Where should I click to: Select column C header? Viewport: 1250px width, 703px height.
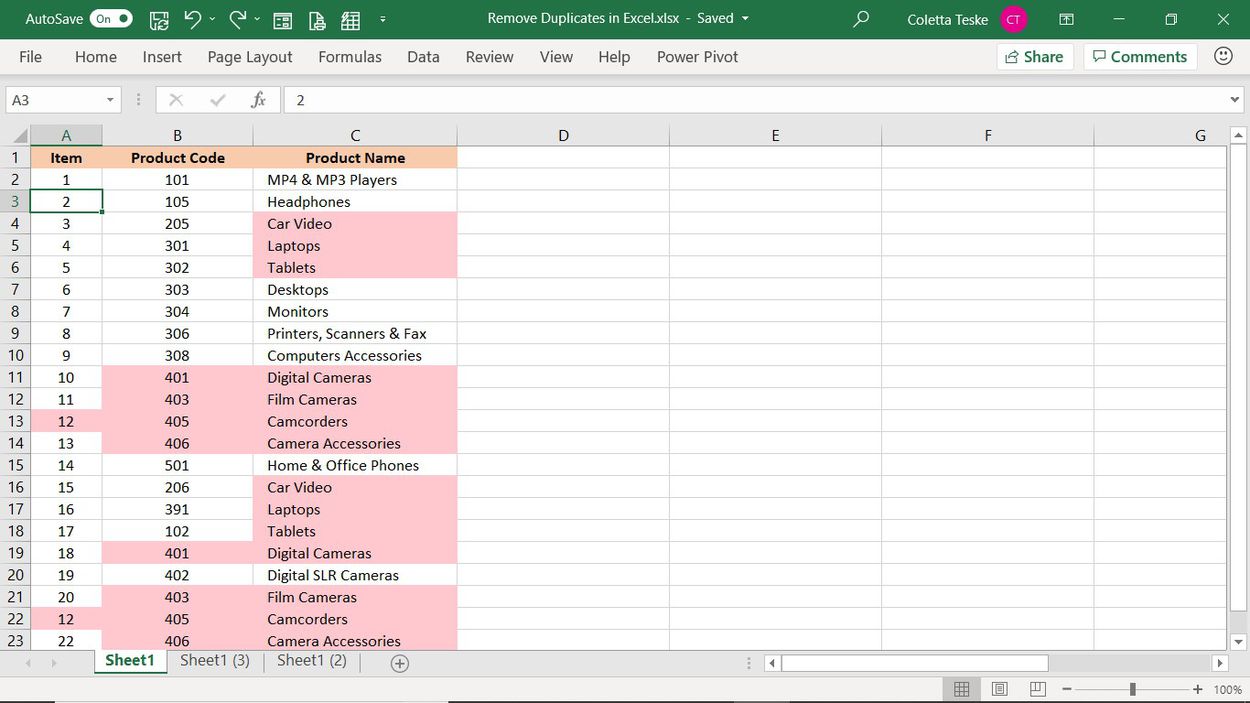pos(355,136)
